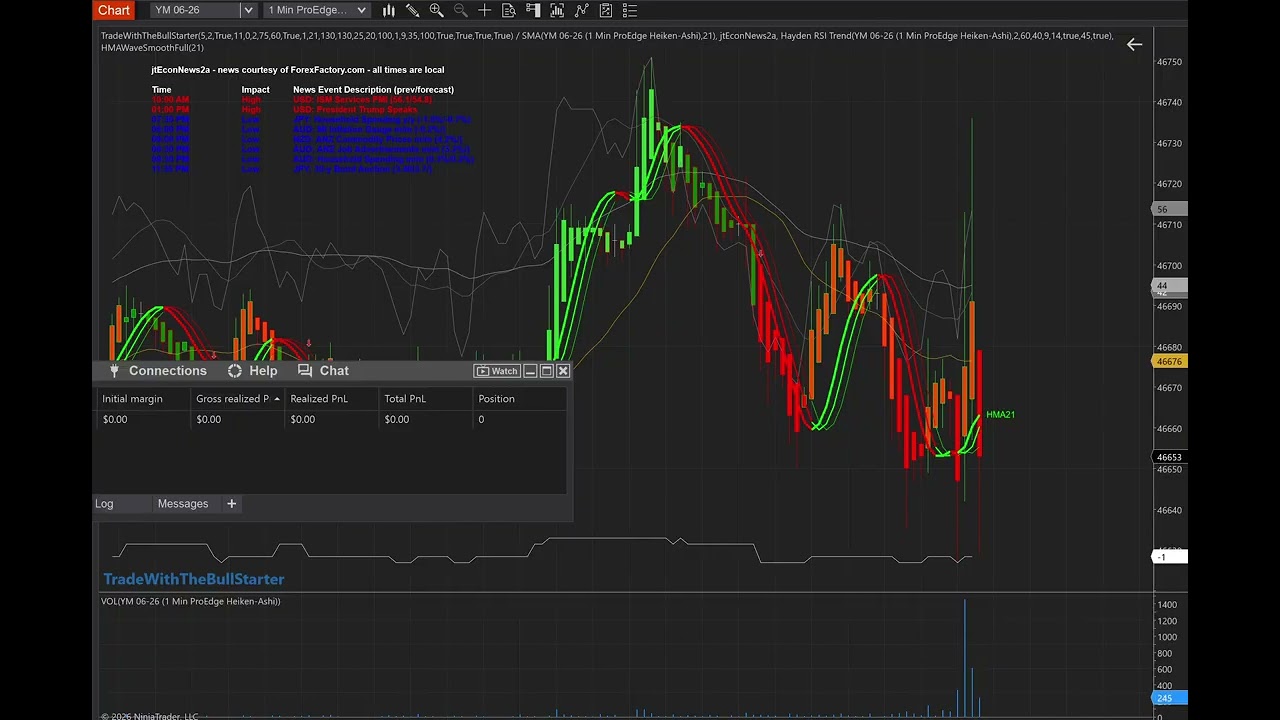Click the back arrow at chart top right
The image size is (1280, 720).
click(1134, 44)
